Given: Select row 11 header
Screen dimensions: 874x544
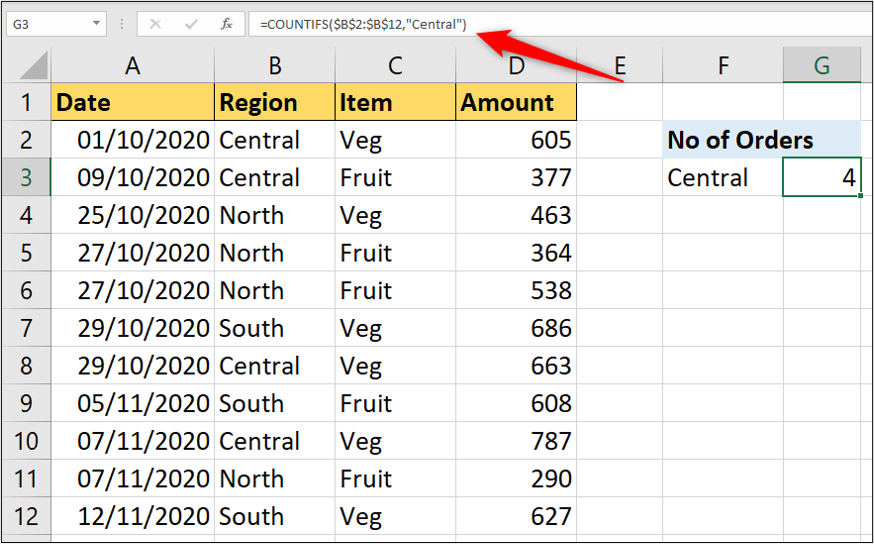Looking at the screenshot, I should [x=26, y=478].
